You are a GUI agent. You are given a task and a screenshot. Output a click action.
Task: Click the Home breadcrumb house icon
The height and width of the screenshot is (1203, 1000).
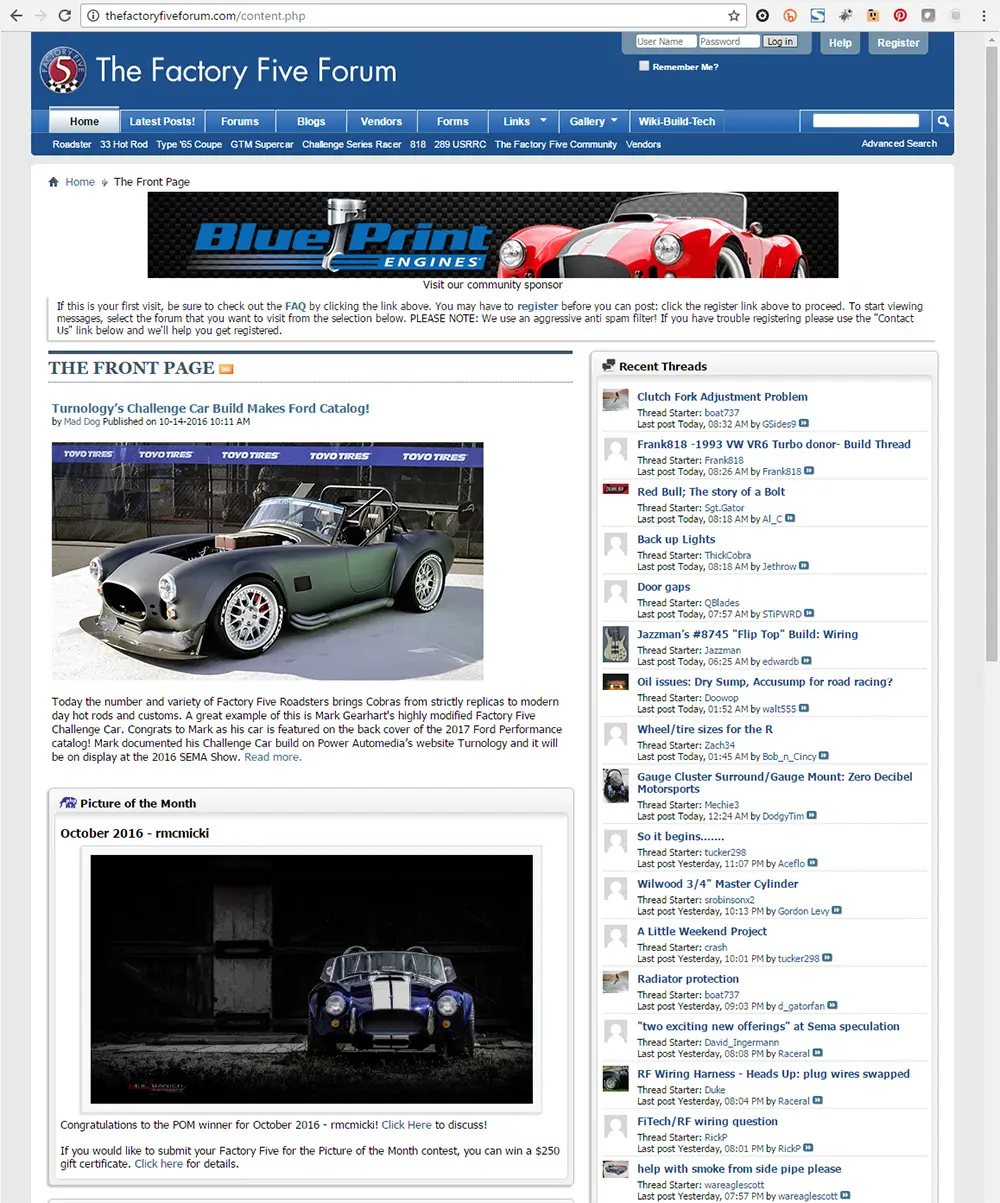51,182
